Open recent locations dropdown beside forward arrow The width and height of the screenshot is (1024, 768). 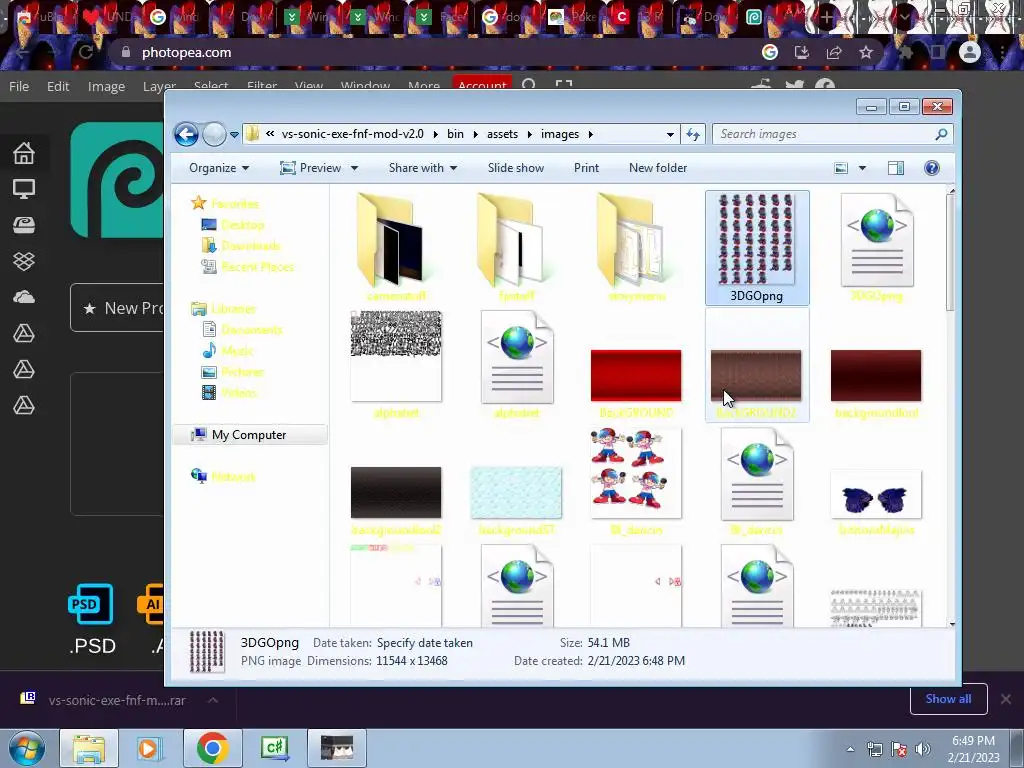tap(234, 135)
